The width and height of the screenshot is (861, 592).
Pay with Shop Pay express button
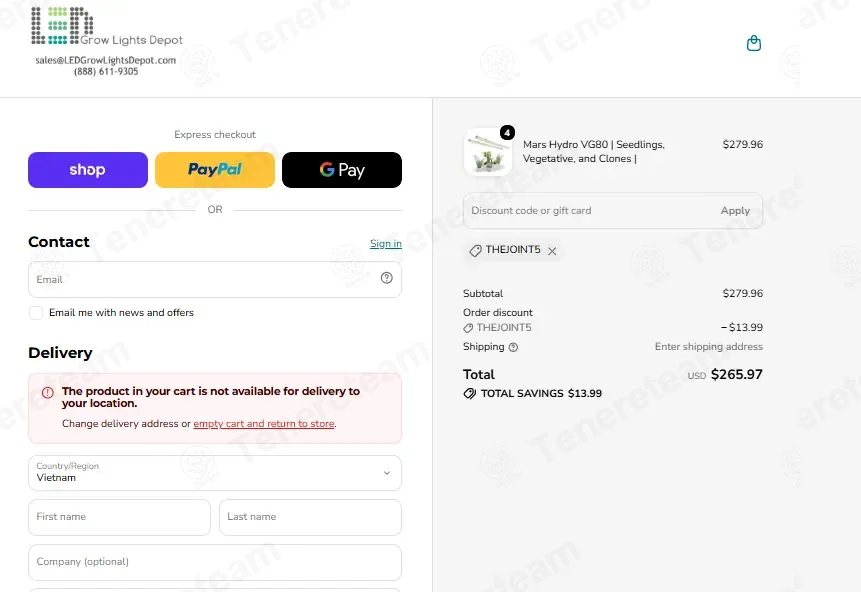(88, 170)
